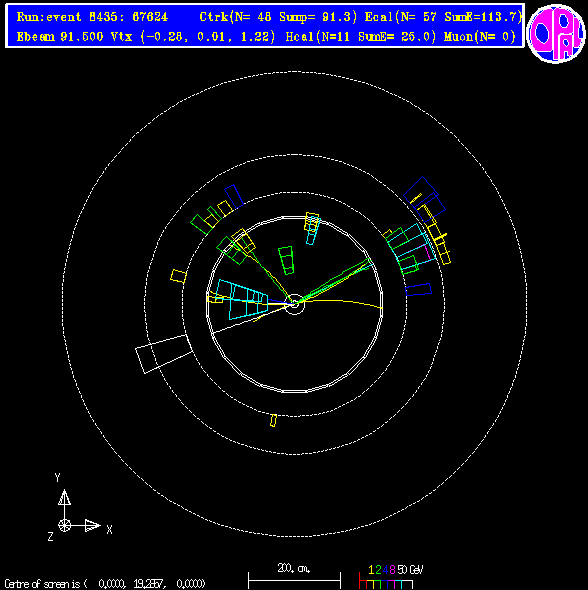Click the GeV energy color legend
The width and height of the screenshot is (588, 590).
point(391,579)
